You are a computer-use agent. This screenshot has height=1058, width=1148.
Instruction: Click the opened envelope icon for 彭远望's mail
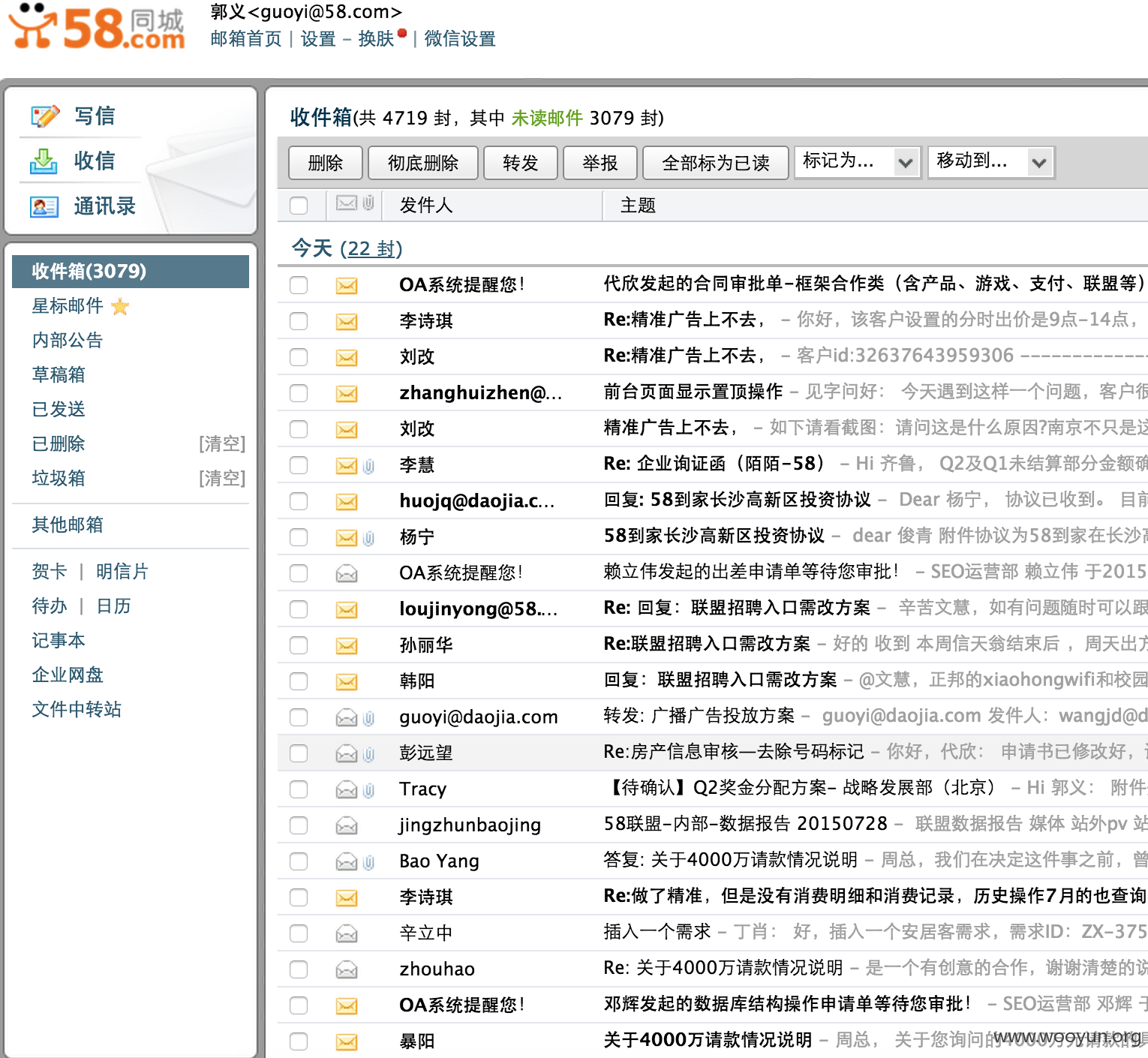click(x=347, y=753)
